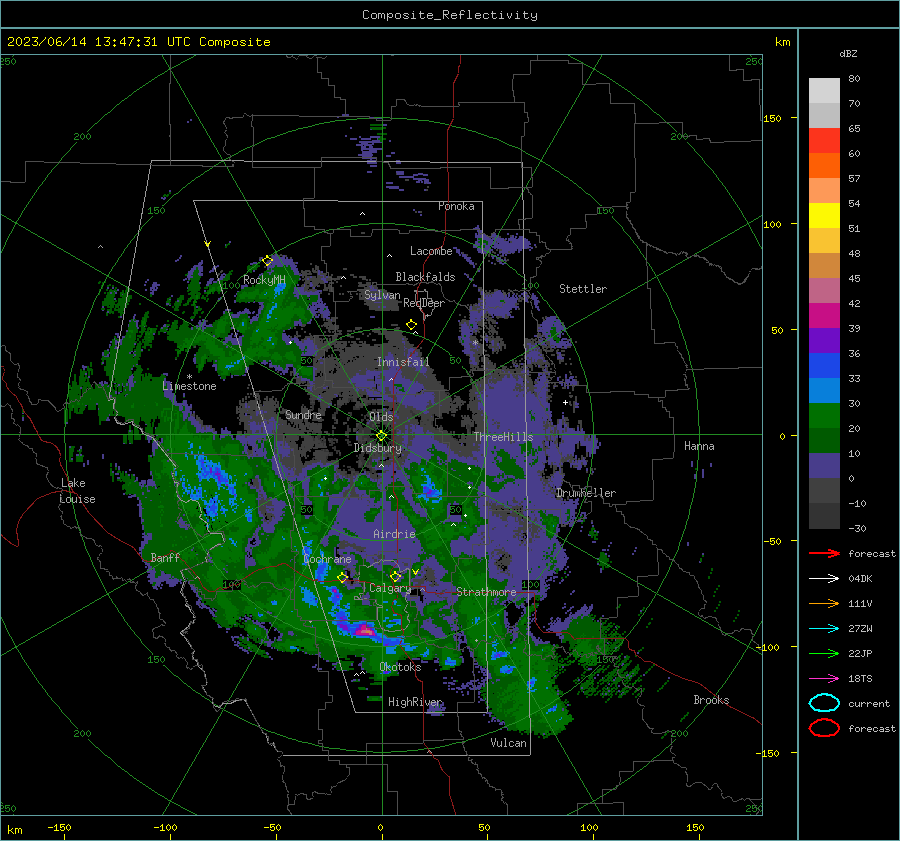Click the Lacombe label
The height and width of the screenshot is (841, 900).
[431, 251]
